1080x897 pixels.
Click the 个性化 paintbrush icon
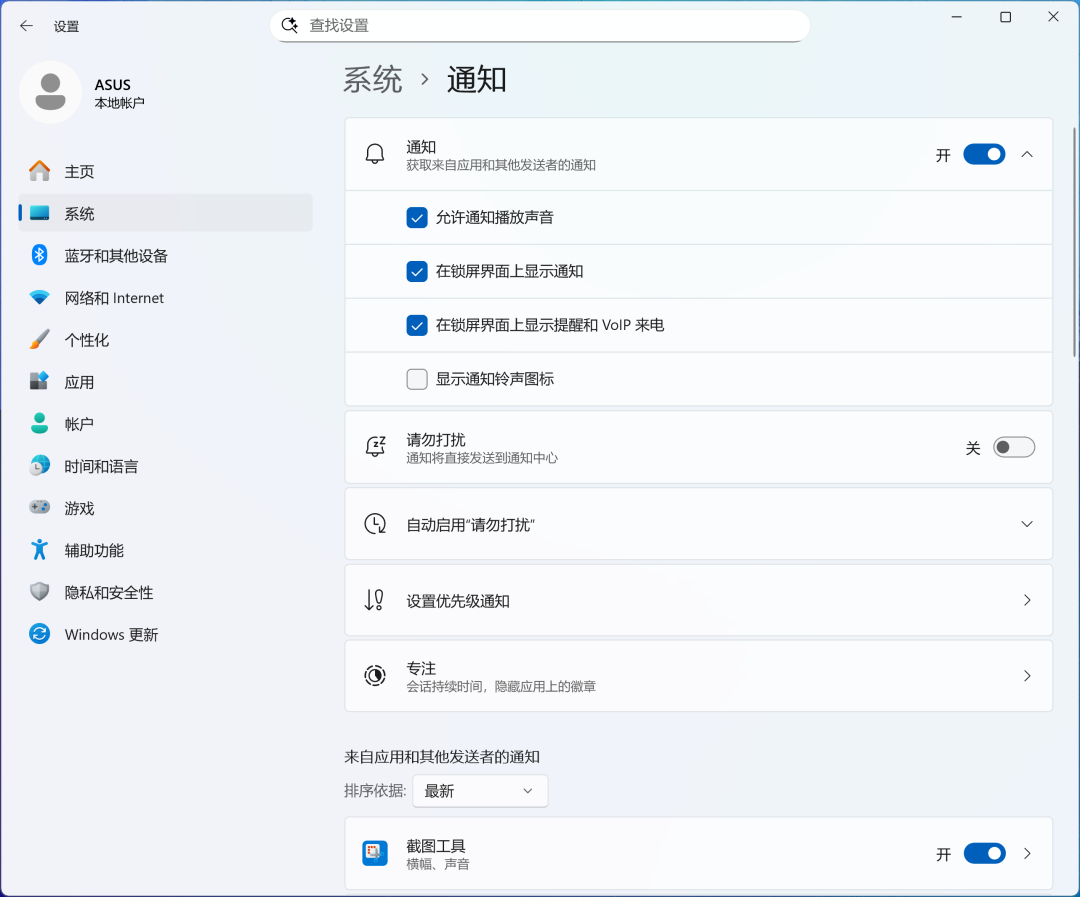pos(39,339)
